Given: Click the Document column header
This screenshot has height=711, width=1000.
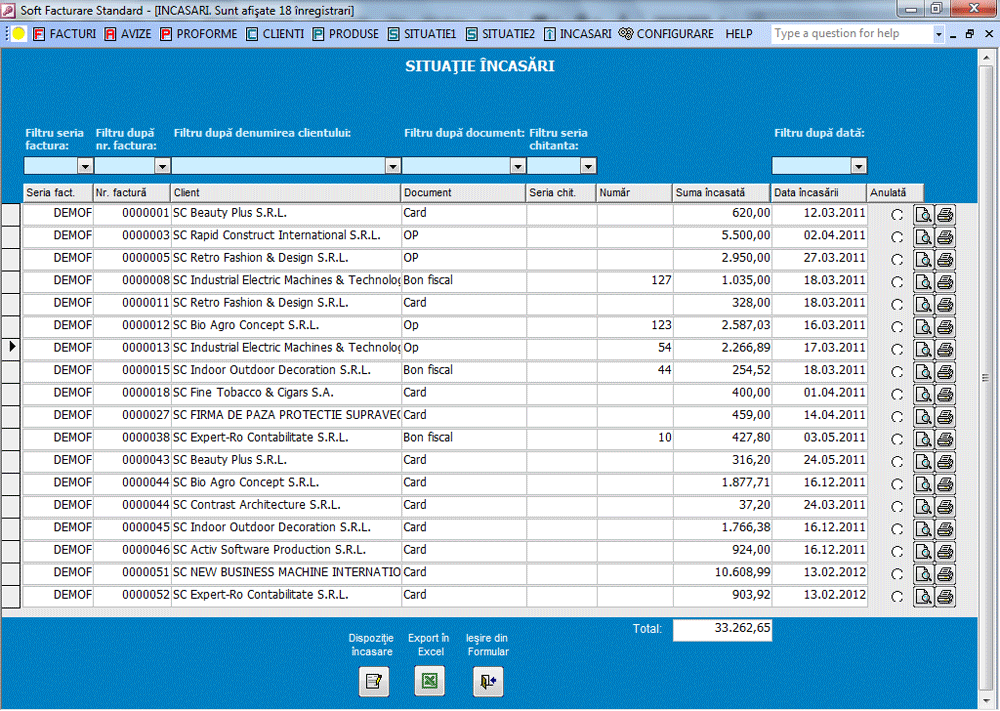Looking at the screenshot, I should point(464,193).
